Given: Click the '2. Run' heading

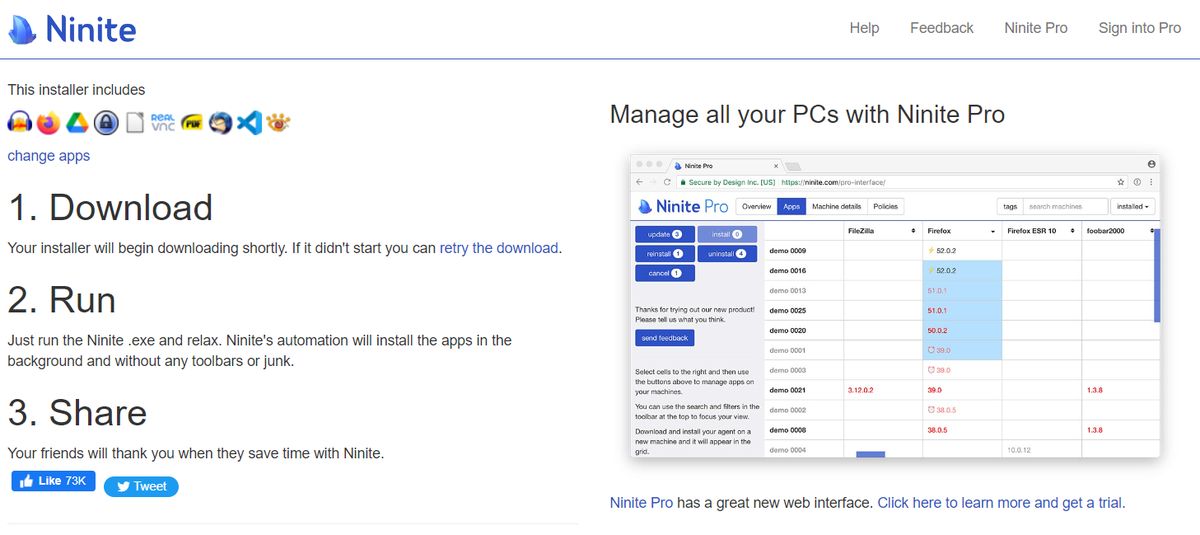Looking at the screenshot, I should pos(62,300).
